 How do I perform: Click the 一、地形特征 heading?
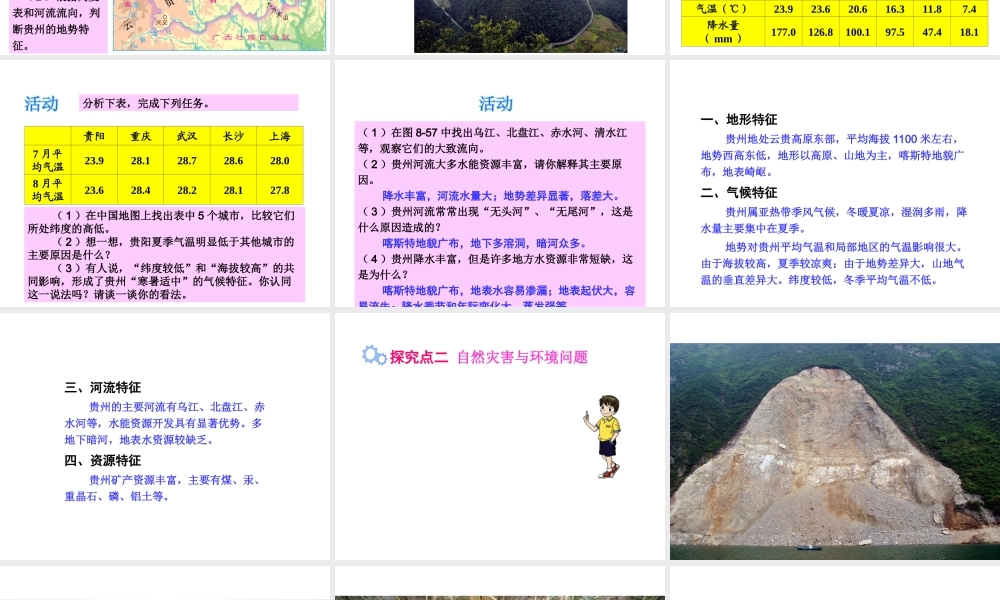(739, 119)
